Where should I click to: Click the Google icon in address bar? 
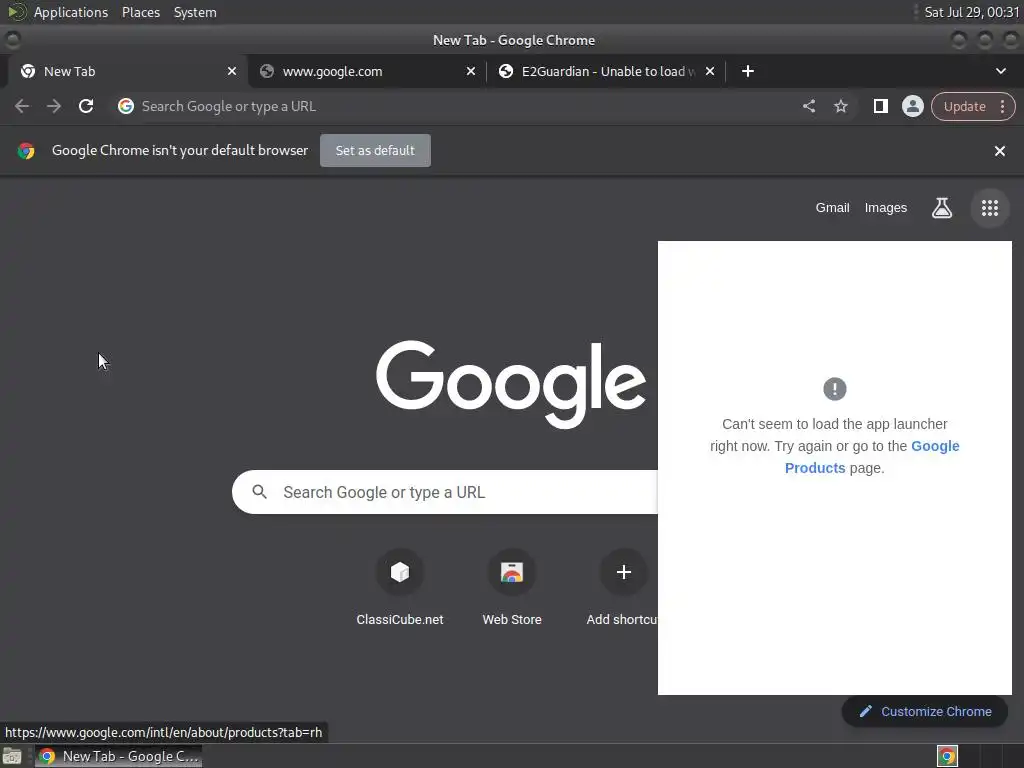click(126, 106)
